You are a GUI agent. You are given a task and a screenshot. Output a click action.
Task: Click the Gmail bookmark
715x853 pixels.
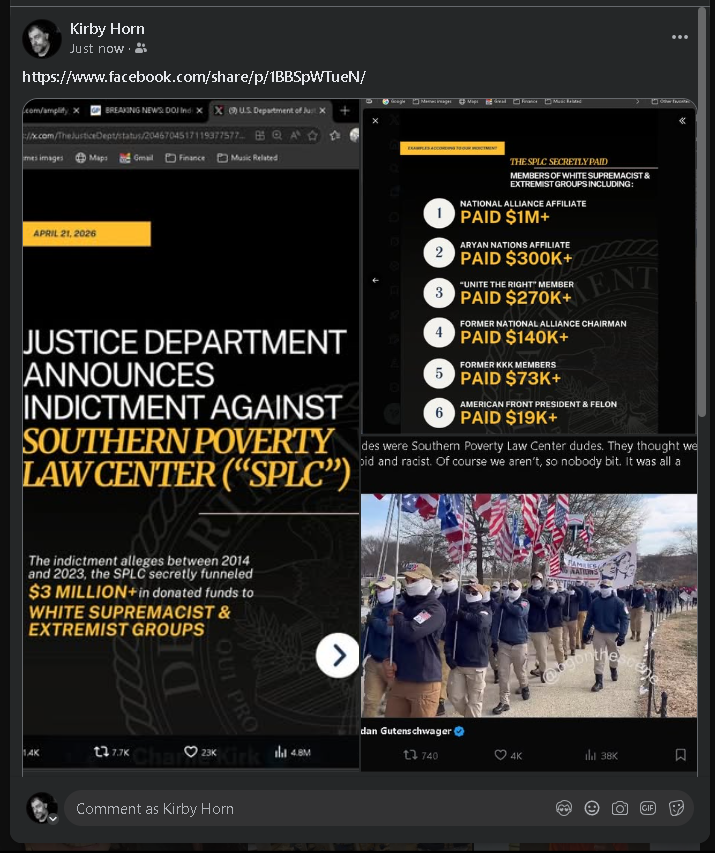[137, 158]
